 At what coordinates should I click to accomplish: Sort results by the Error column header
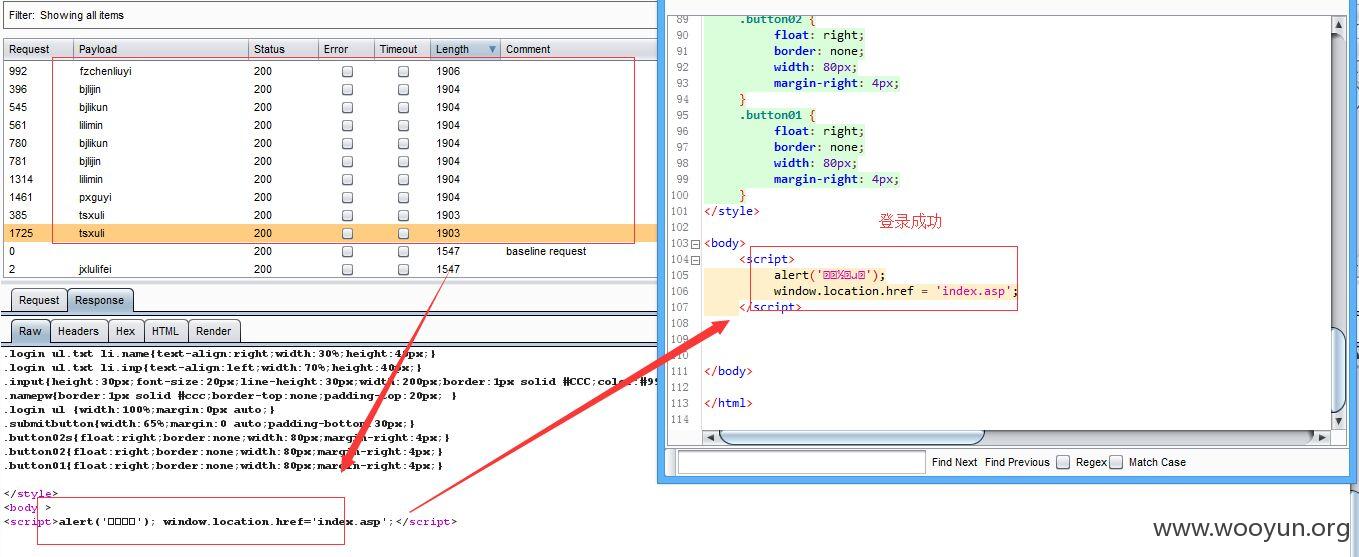click(x=346, y=49)
